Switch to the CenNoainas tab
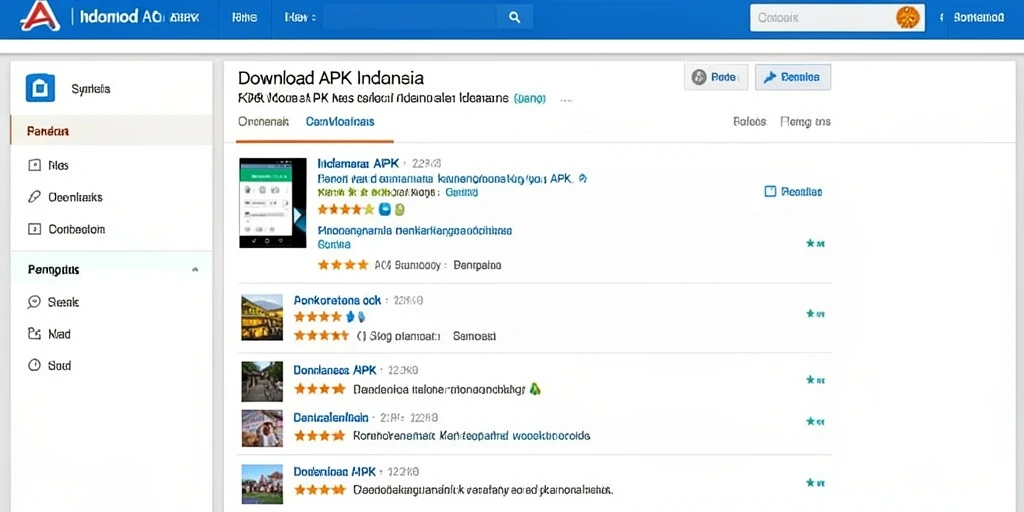The image size is (1024, 512). [x=340, y=121]
